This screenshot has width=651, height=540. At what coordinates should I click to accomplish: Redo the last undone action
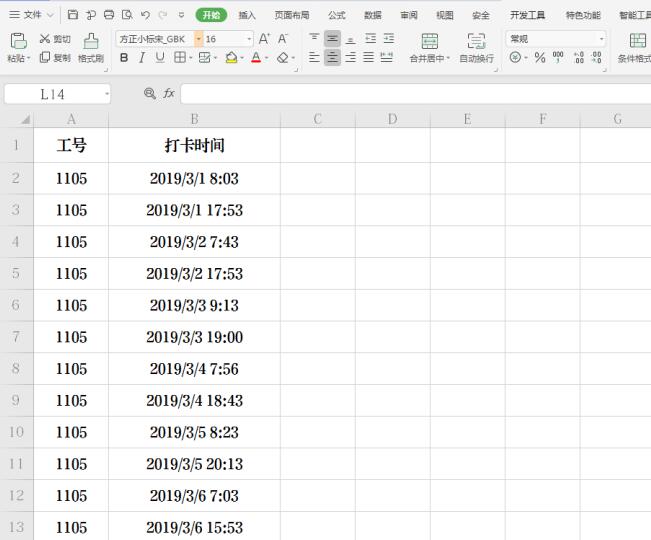click(x=163, y=15)
